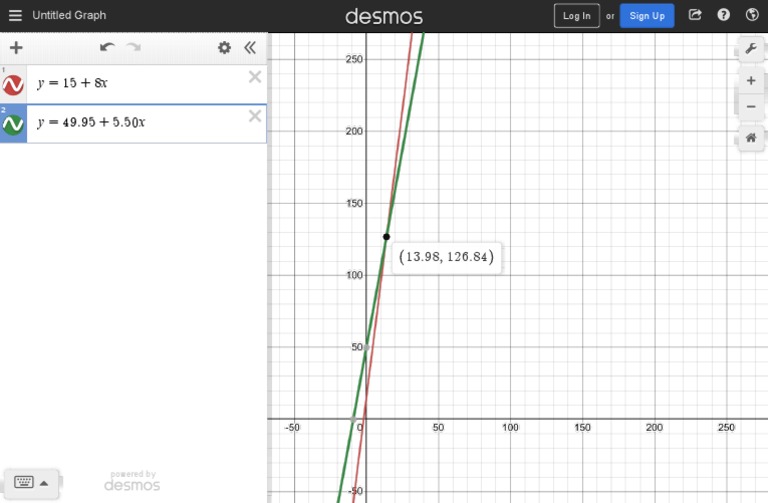Delete expression y = 49.95 + 5.50x
This screenshot has height=503, width=768.
click(255, 116)
